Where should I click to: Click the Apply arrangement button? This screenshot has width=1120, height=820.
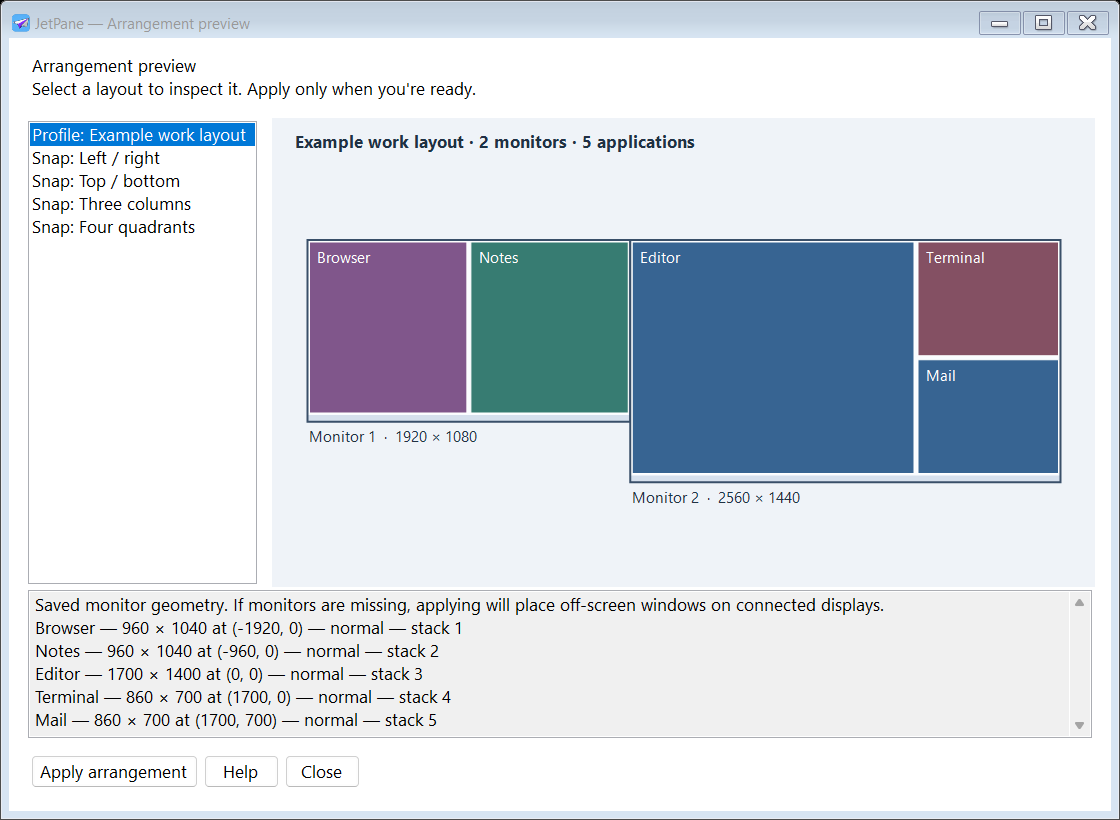click(x=114, y=771)
